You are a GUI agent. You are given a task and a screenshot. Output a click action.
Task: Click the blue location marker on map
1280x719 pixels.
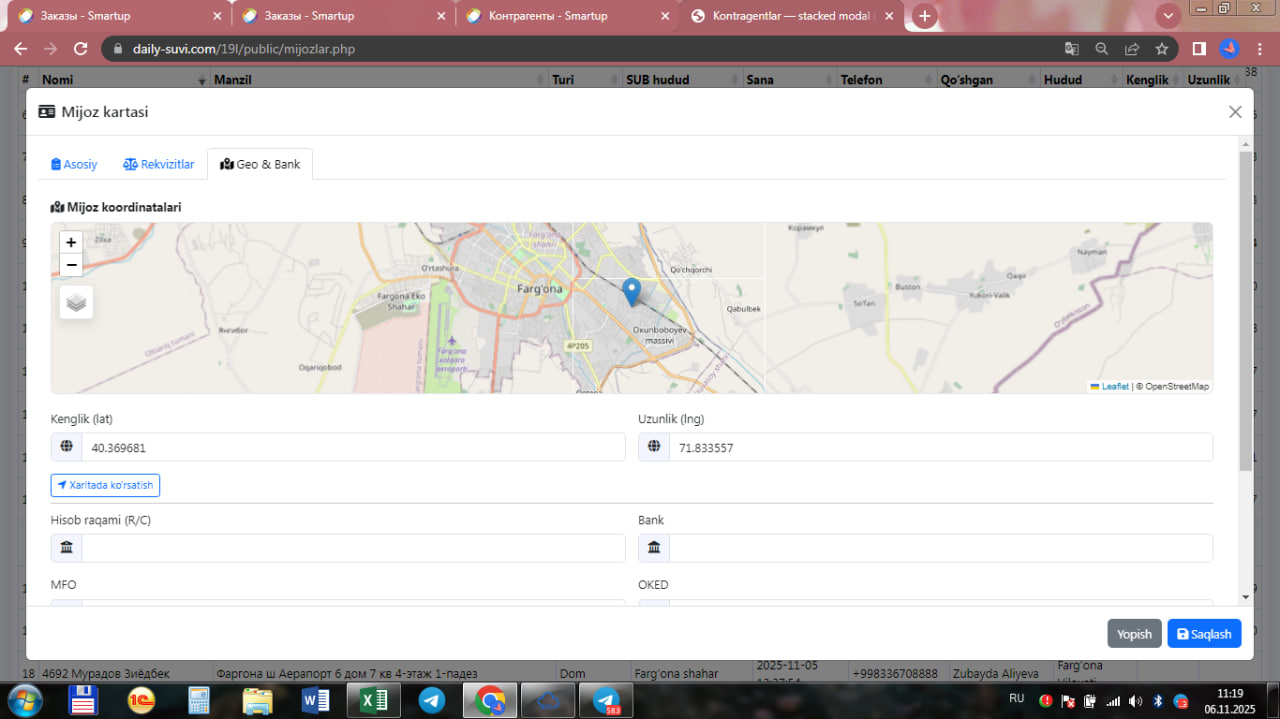[x=631, y=291]
